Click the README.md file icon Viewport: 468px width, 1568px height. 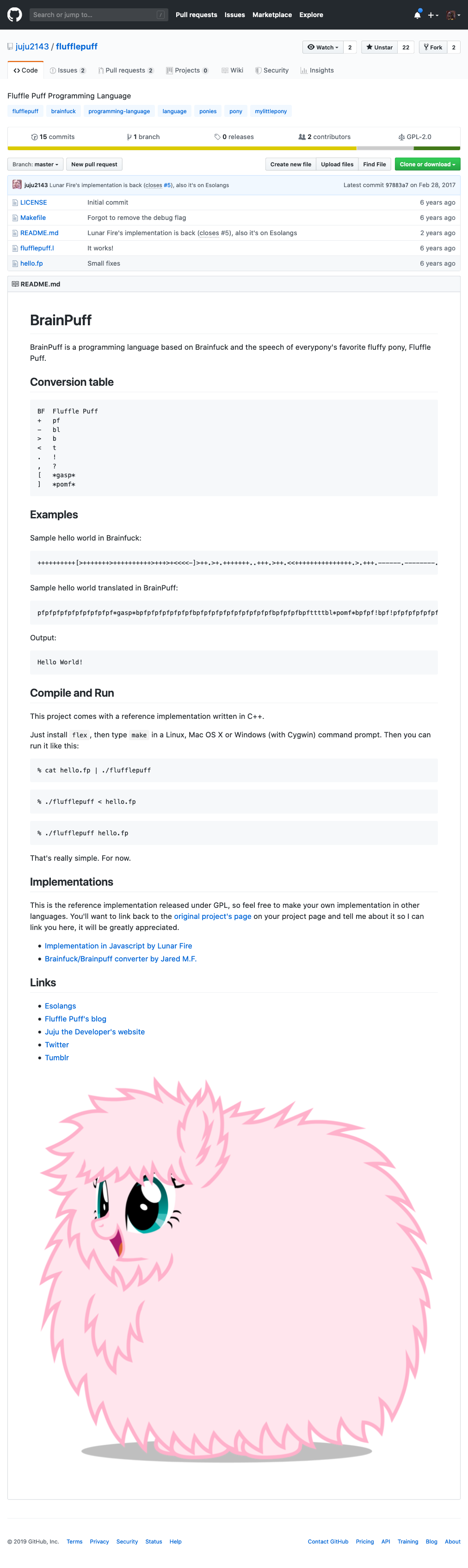tap(15, 233)
